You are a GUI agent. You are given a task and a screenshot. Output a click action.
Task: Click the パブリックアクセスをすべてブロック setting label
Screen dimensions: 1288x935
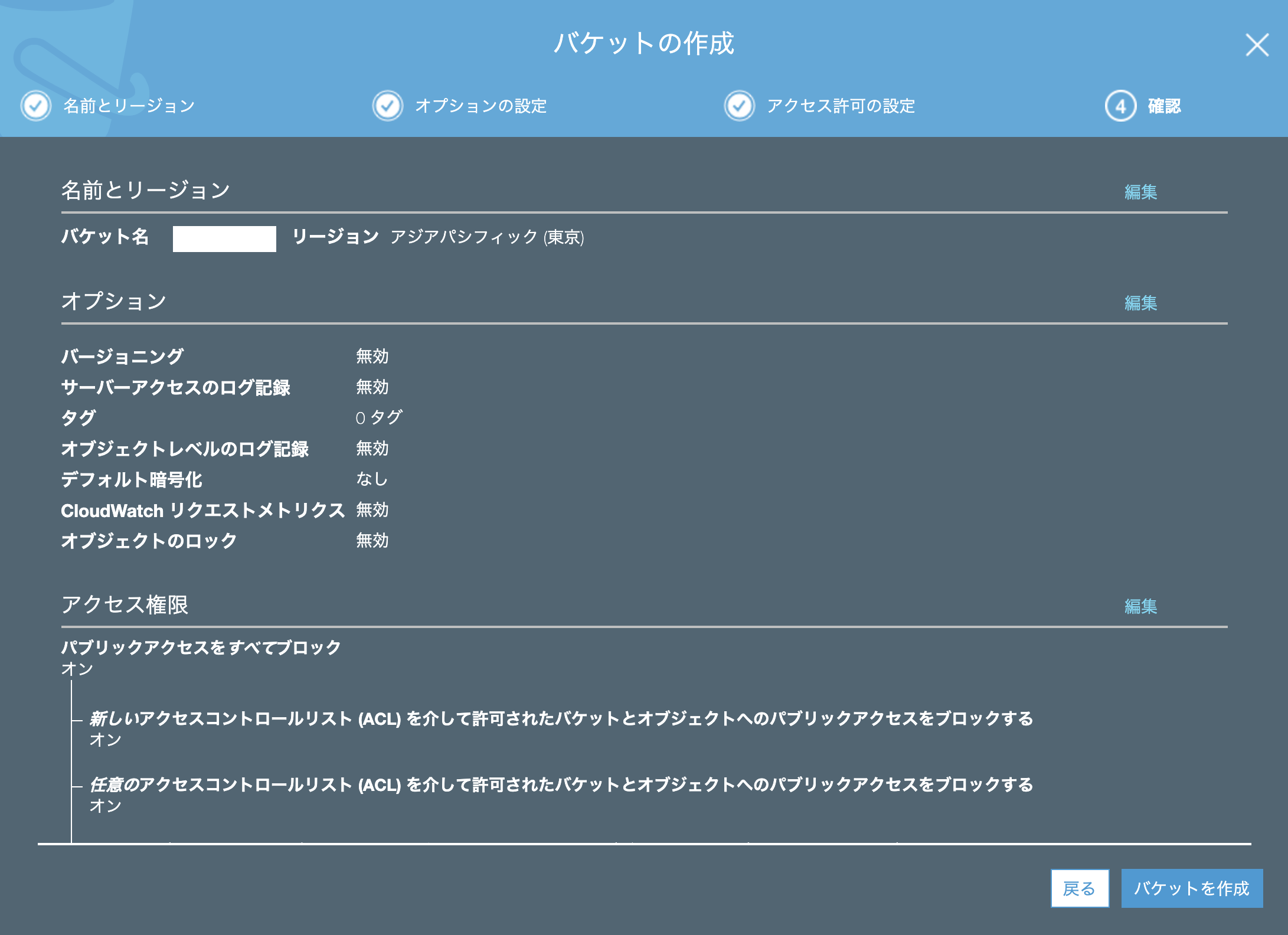click(x=200, y=646)
